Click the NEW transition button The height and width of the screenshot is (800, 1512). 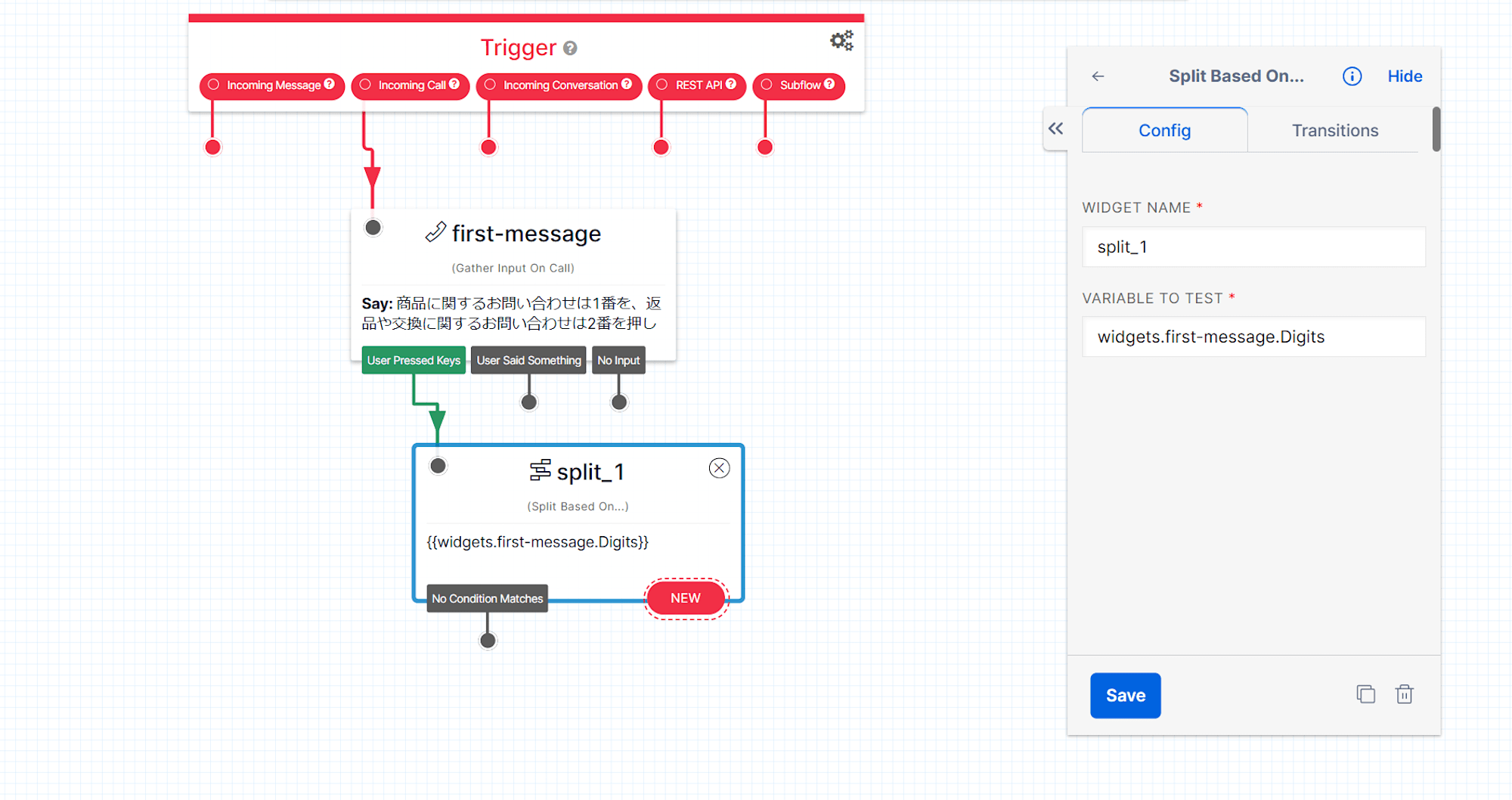[x=686, y=598]
